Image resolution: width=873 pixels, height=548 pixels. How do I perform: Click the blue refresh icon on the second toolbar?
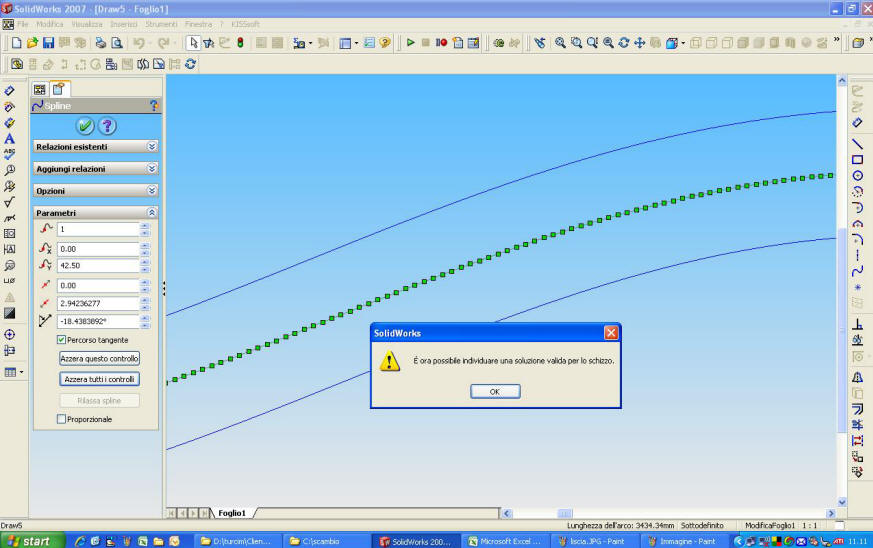click(190, 64)
